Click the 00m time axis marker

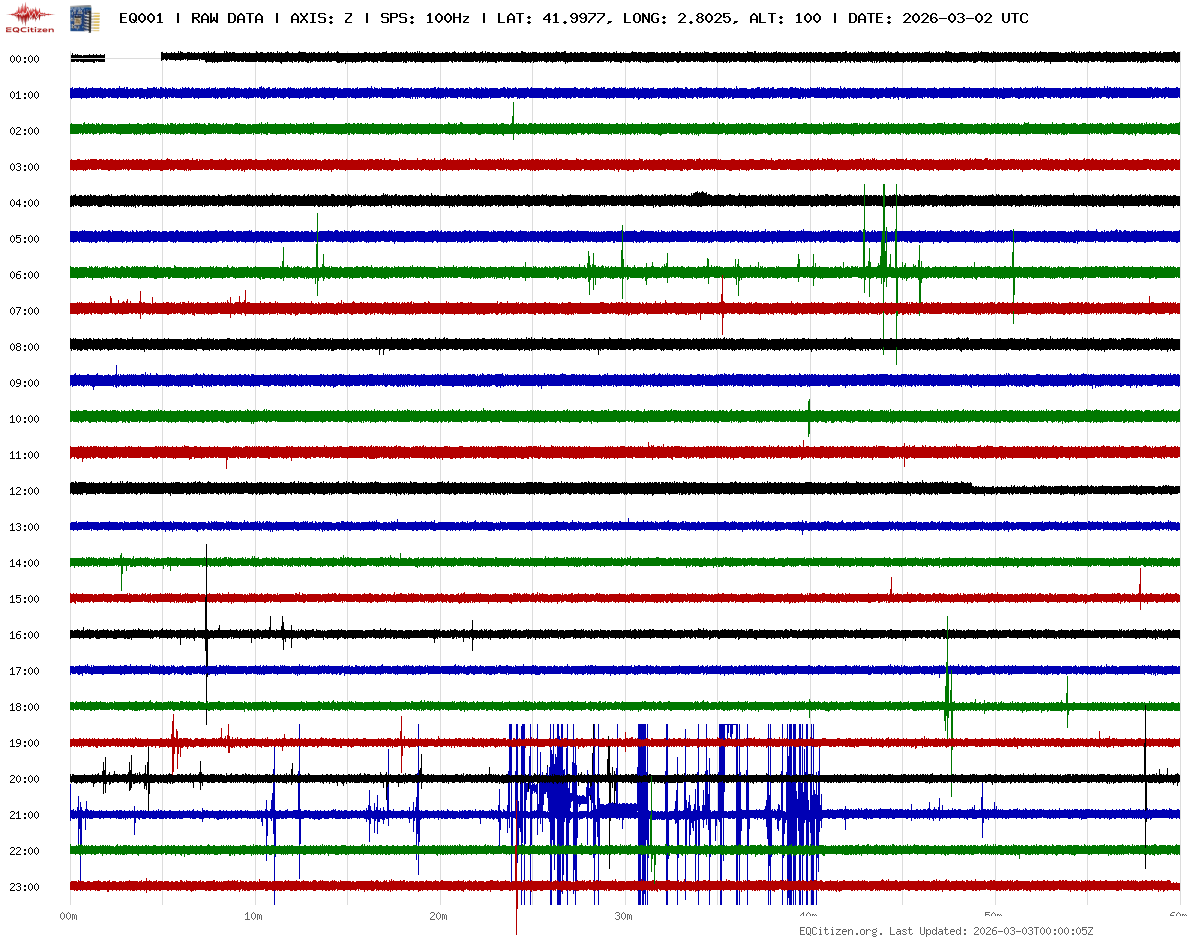click(x=69, y=915)
